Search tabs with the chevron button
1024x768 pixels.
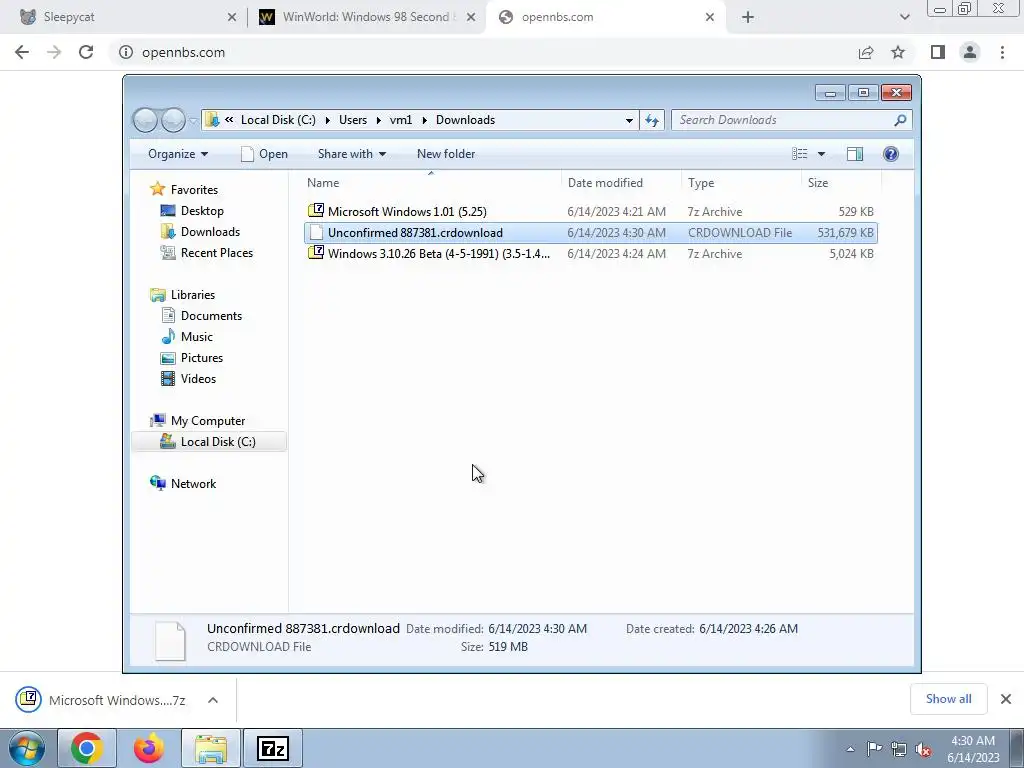tap(904, 17)
